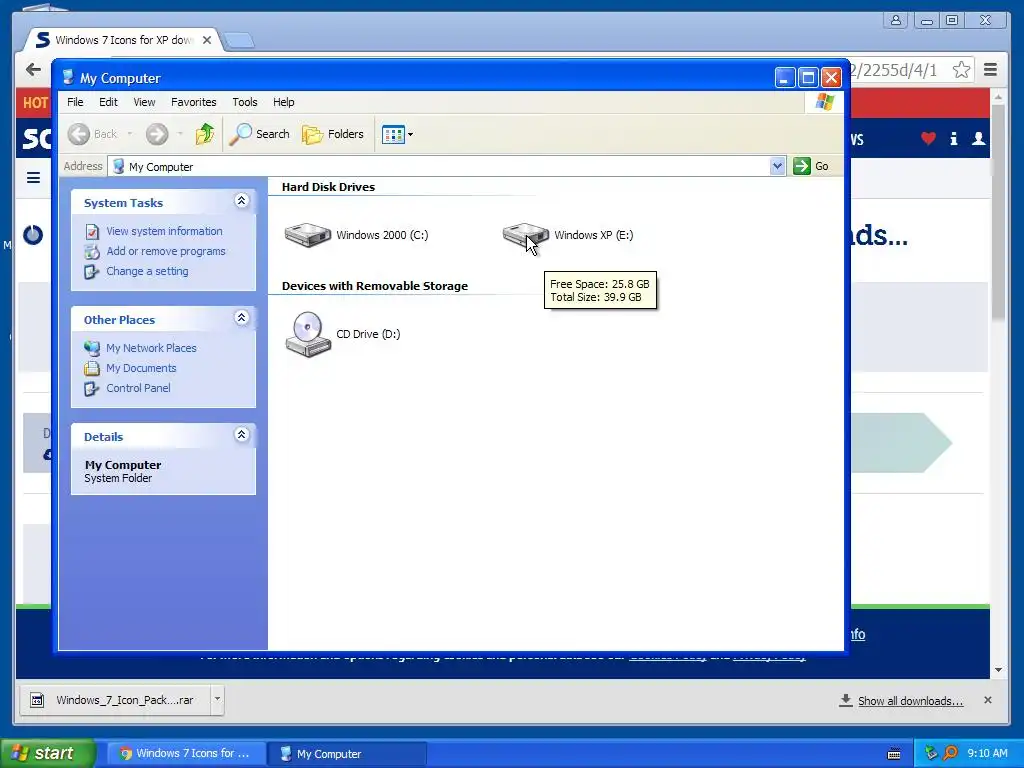Click Change a setting link
The height and width of the screenshot is (768, 1024).
[147, 271]
